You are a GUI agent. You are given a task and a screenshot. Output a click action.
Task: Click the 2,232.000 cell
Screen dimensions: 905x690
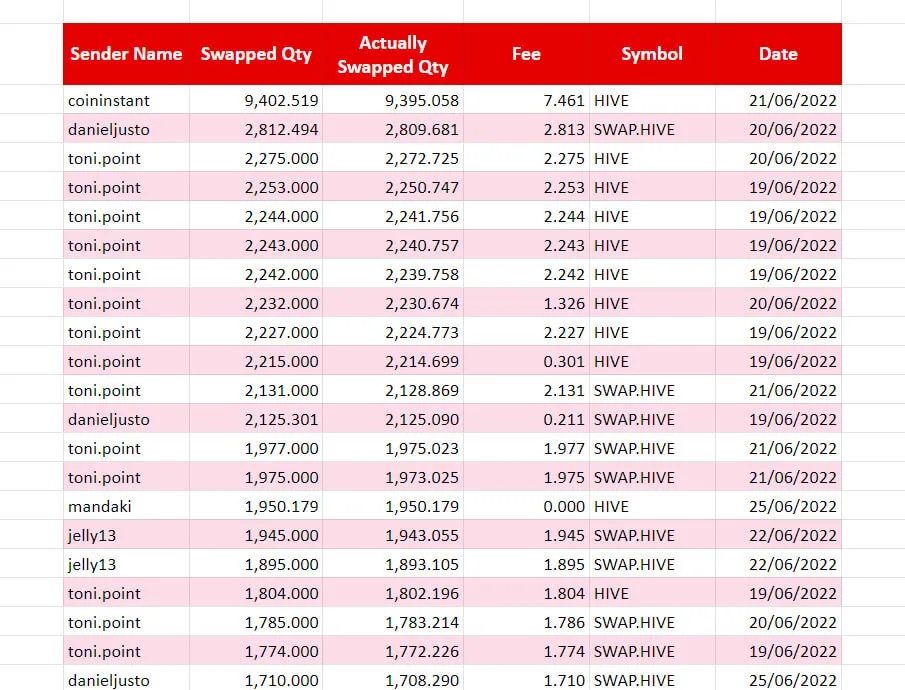[x=256, y=303]
